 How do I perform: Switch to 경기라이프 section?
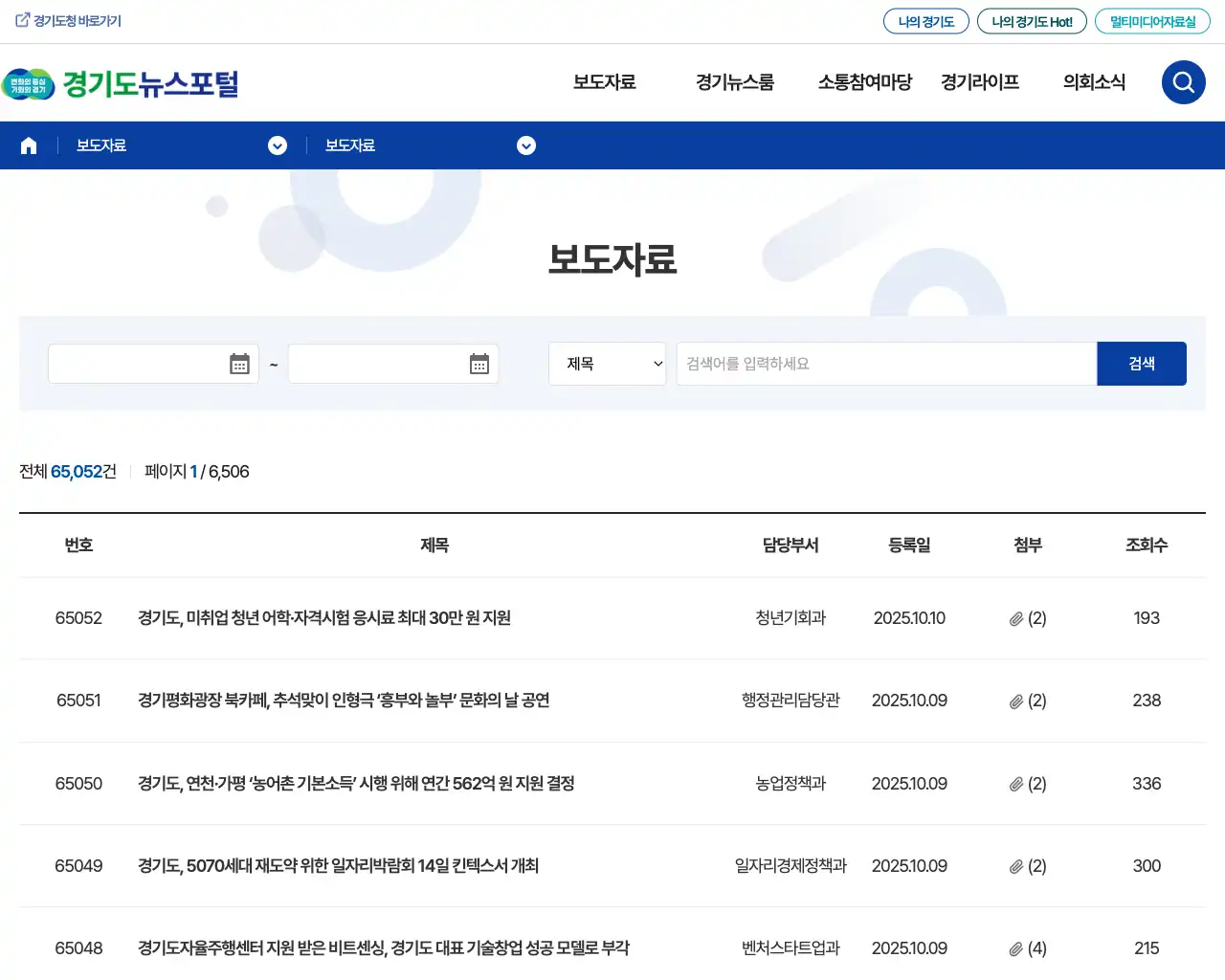click(979, 82)
